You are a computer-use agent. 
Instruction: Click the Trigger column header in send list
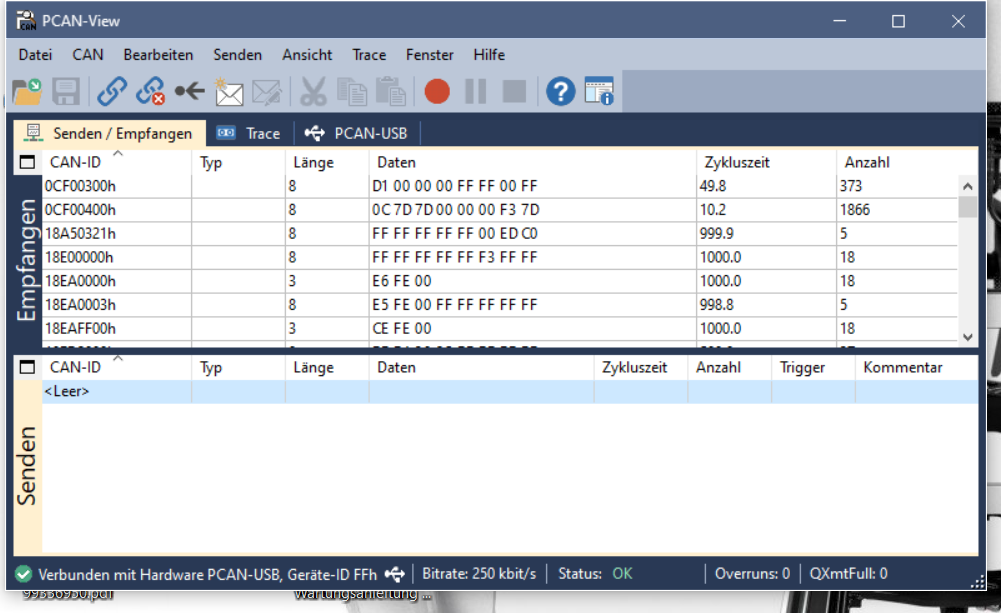(813, 367)
